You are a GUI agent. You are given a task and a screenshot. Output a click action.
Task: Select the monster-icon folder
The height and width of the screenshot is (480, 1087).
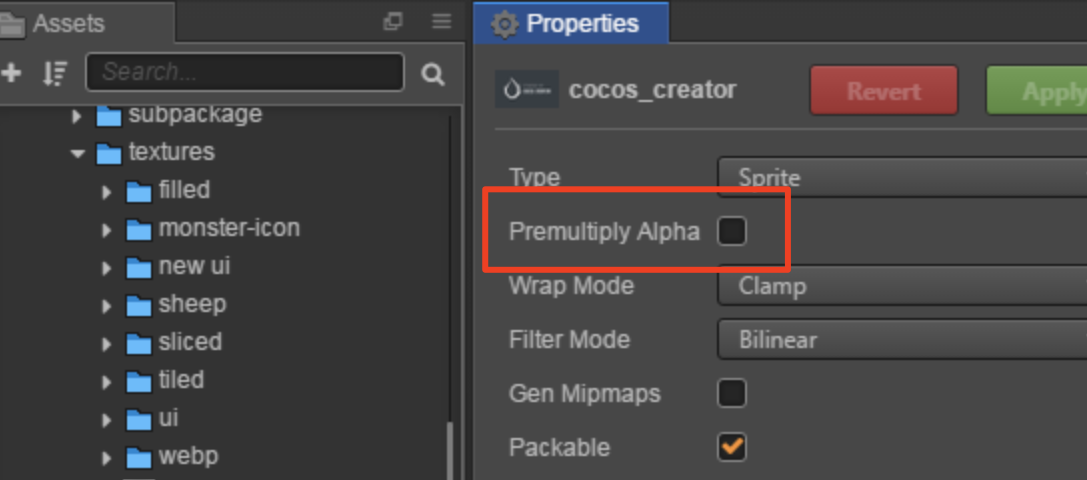click(228, 228)
